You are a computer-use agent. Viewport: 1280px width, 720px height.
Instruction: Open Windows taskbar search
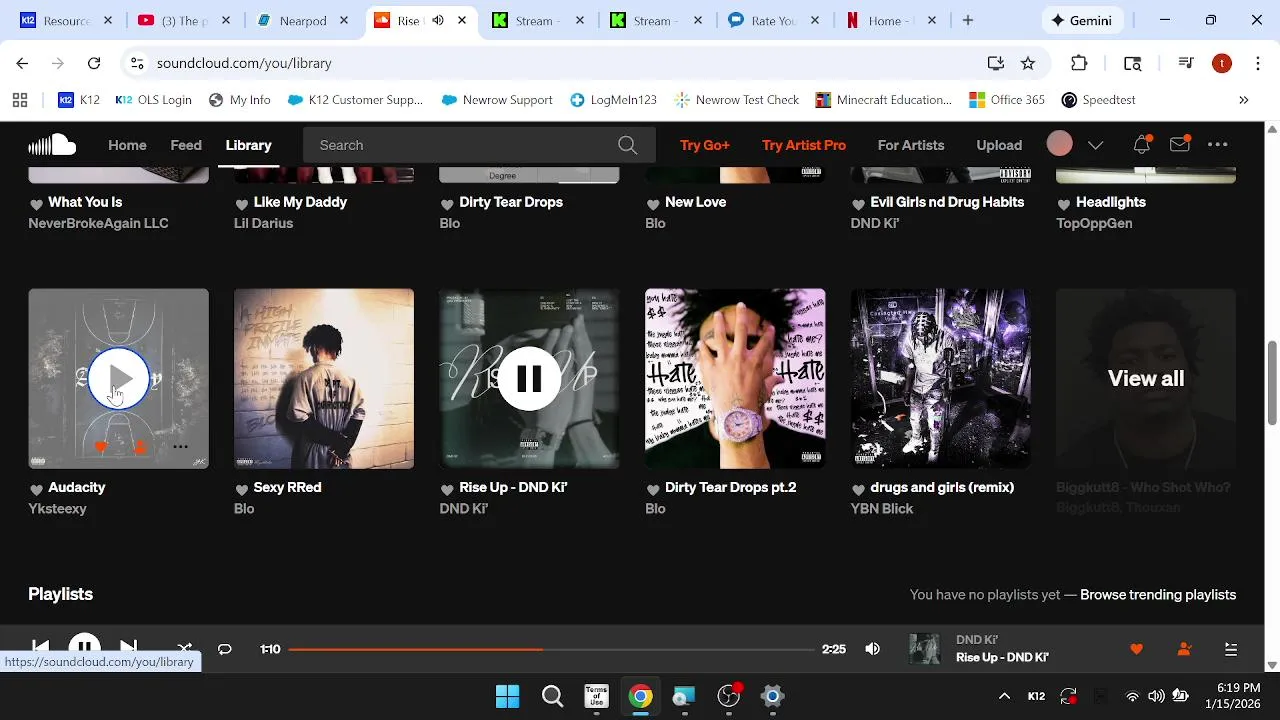coord(552,696)
